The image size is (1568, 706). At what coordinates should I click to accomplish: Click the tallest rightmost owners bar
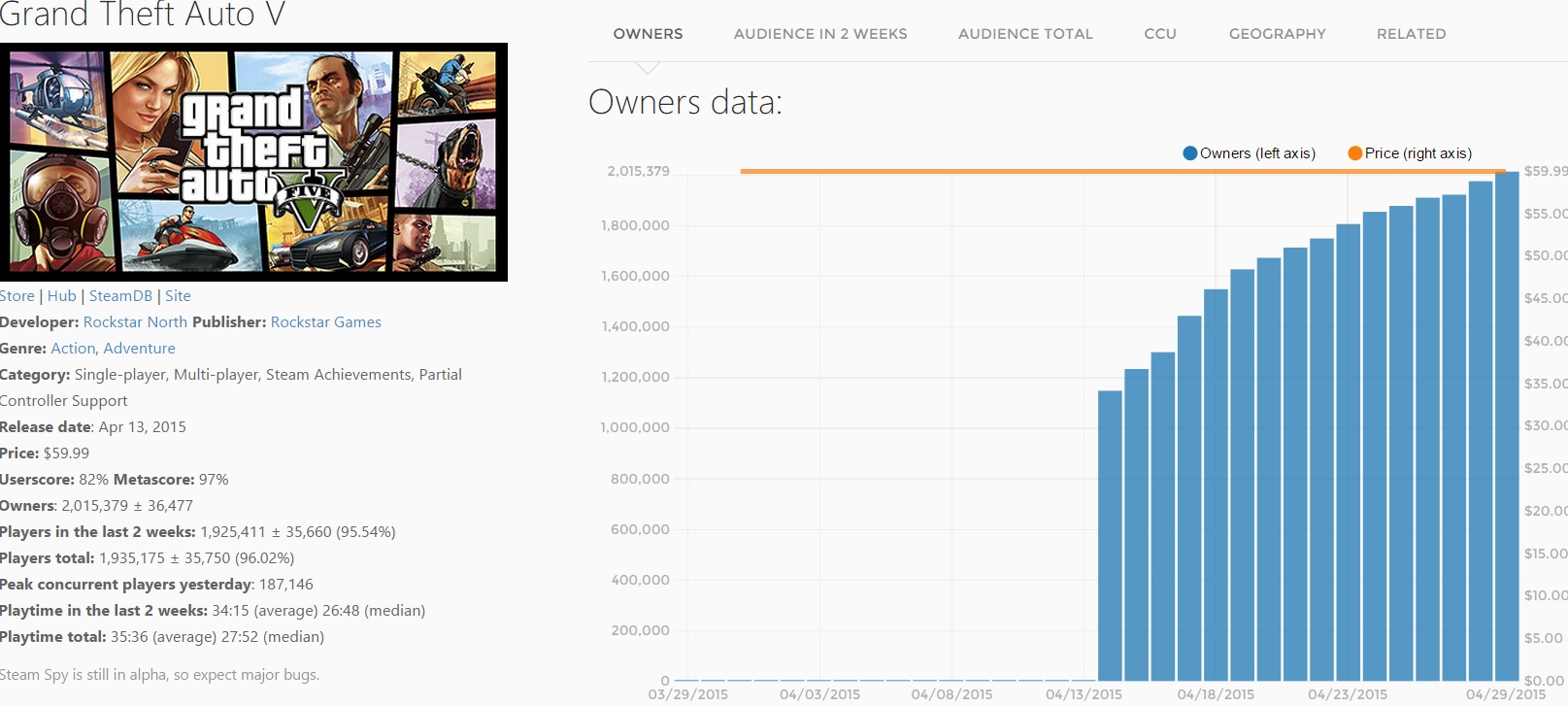1506,427
